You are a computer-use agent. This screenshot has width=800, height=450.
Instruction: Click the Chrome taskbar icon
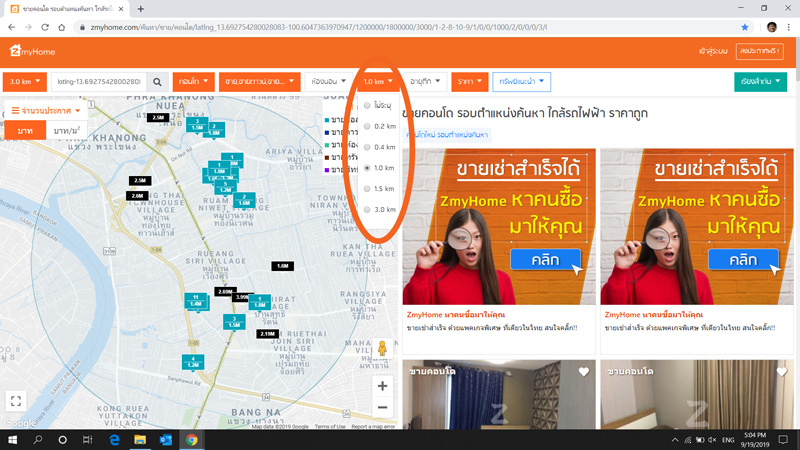(x=192, y=440)
